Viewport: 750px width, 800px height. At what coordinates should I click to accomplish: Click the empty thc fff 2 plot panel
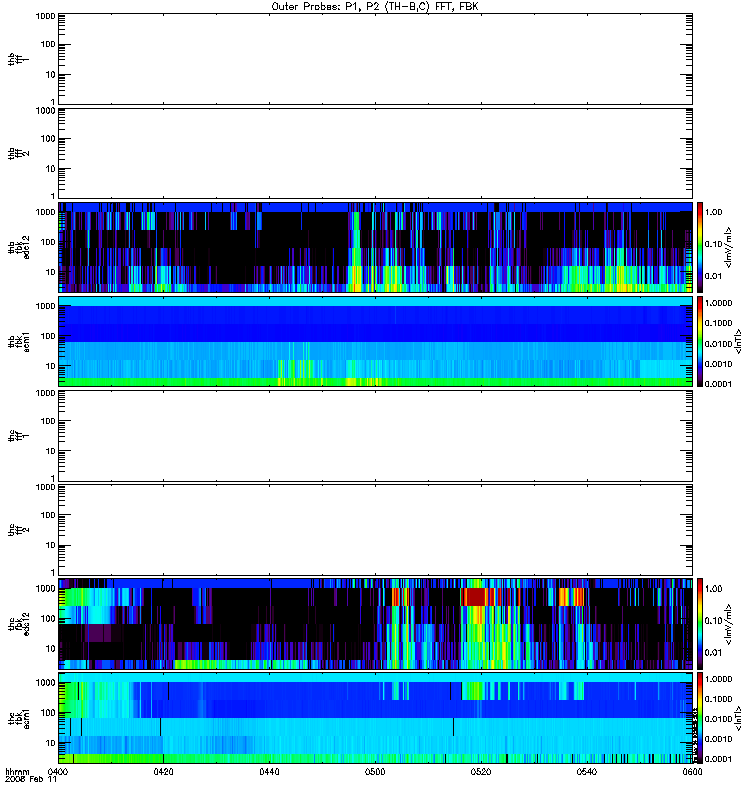pyautogui.click(x=375, y=530)
